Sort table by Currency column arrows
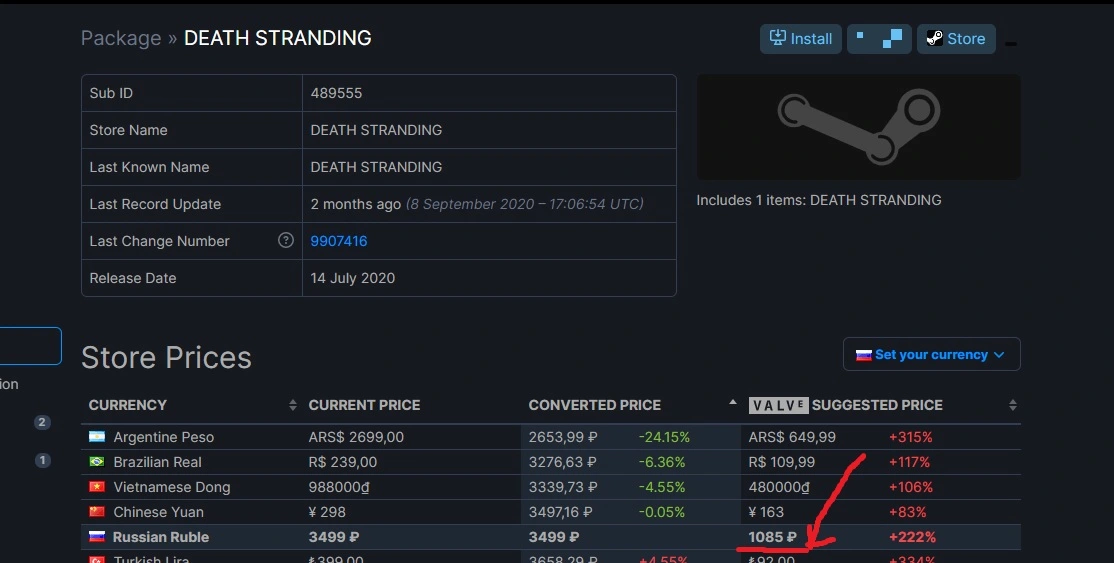Viewport: 1114px width, 563px height. pos(293,404)
